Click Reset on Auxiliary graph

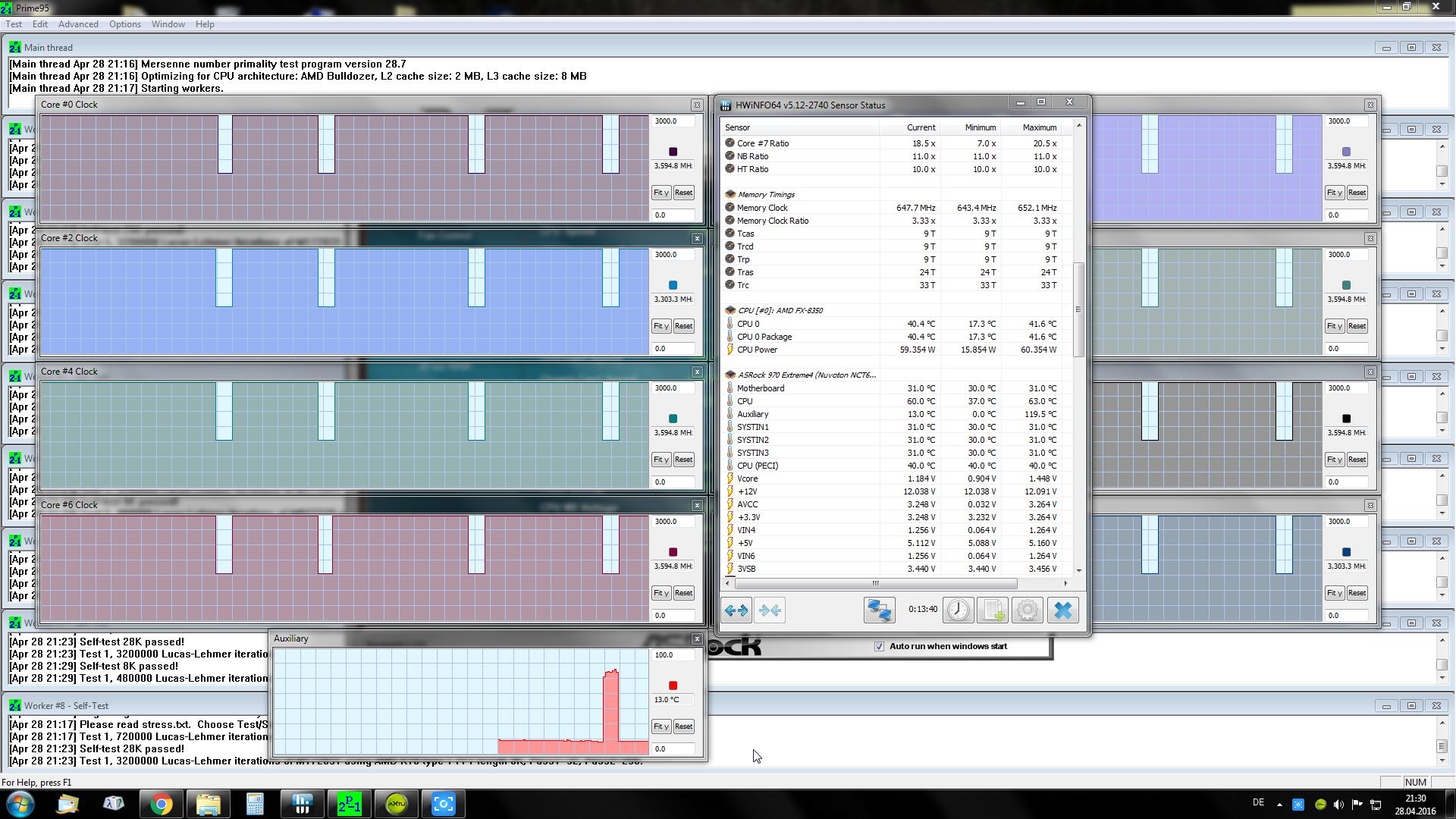(x=683, y=726)
